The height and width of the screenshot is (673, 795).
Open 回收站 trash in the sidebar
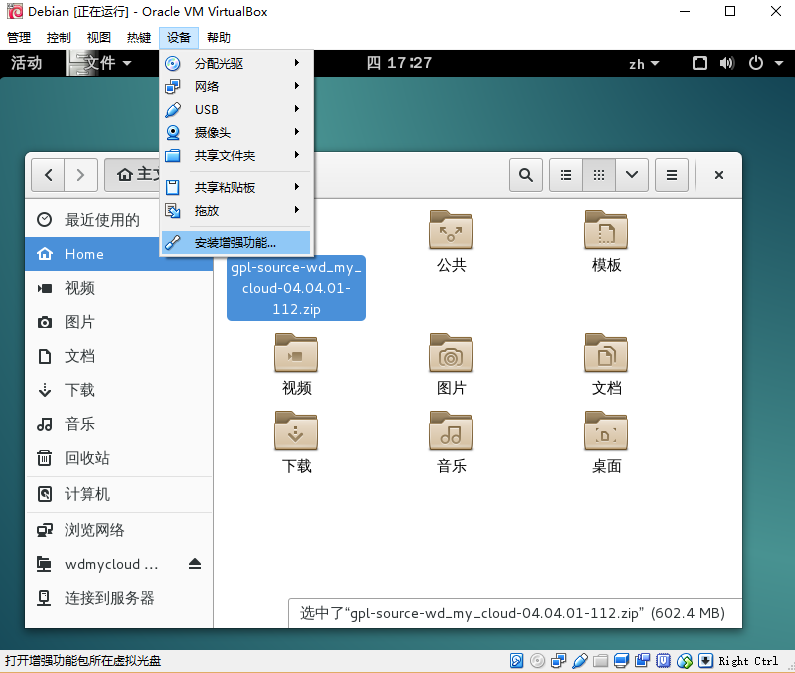click(x=119, y=458)
